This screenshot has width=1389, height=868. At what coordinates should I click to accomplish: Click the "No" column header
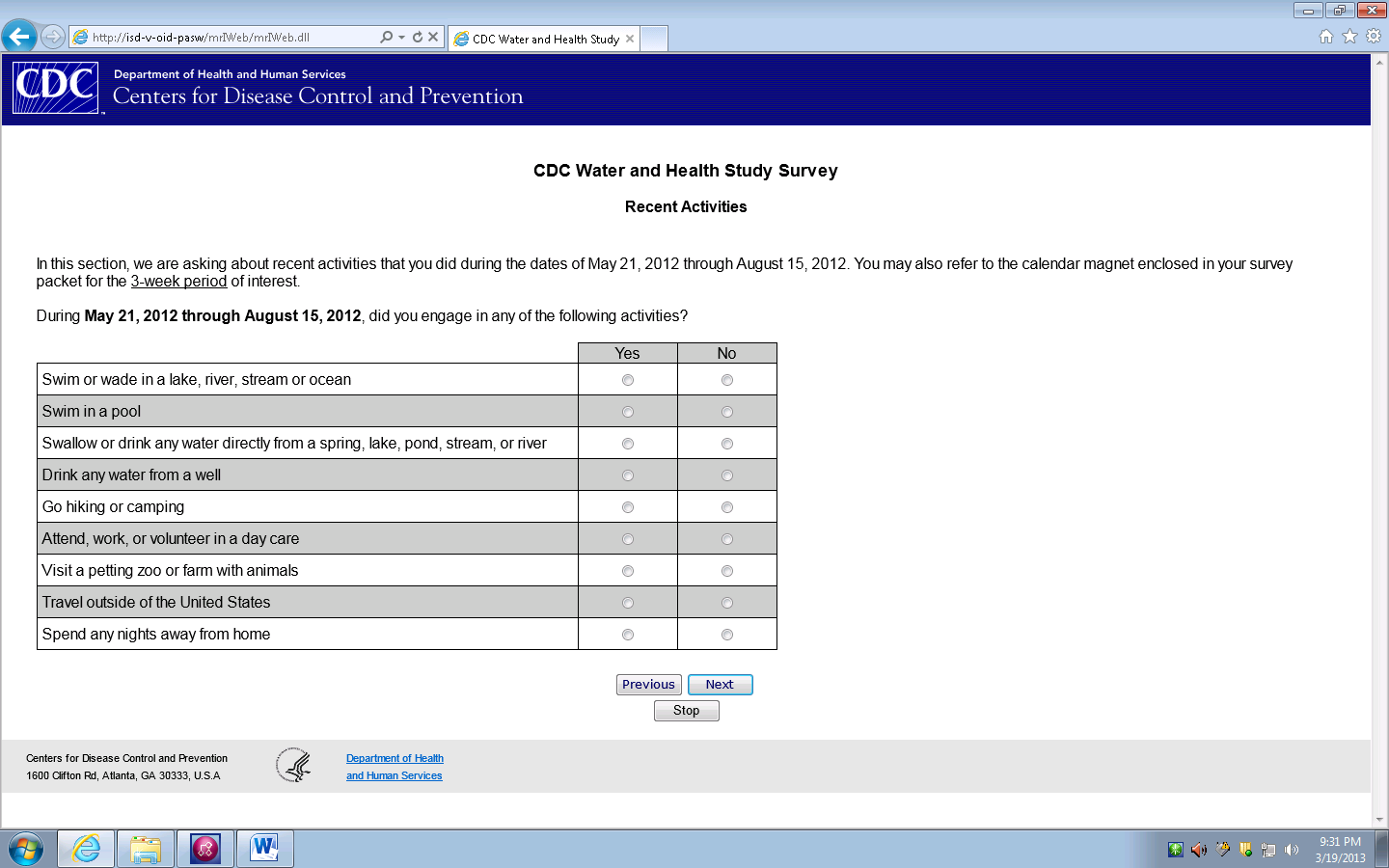click(x=727, y=353)
